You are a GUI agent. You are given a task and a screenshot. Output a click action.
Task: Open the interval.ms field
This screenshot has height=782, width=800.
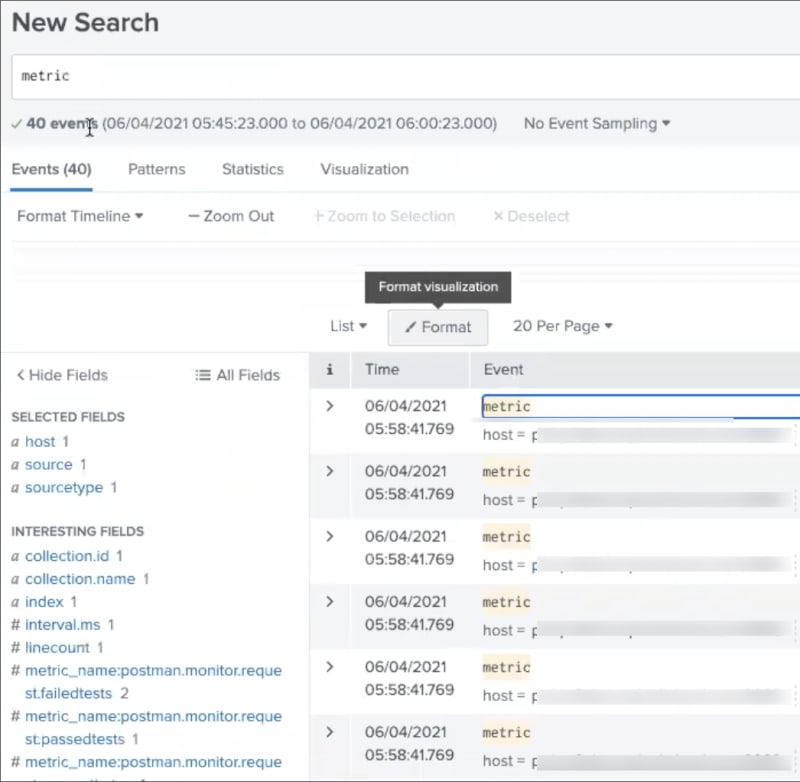[62, 625]
